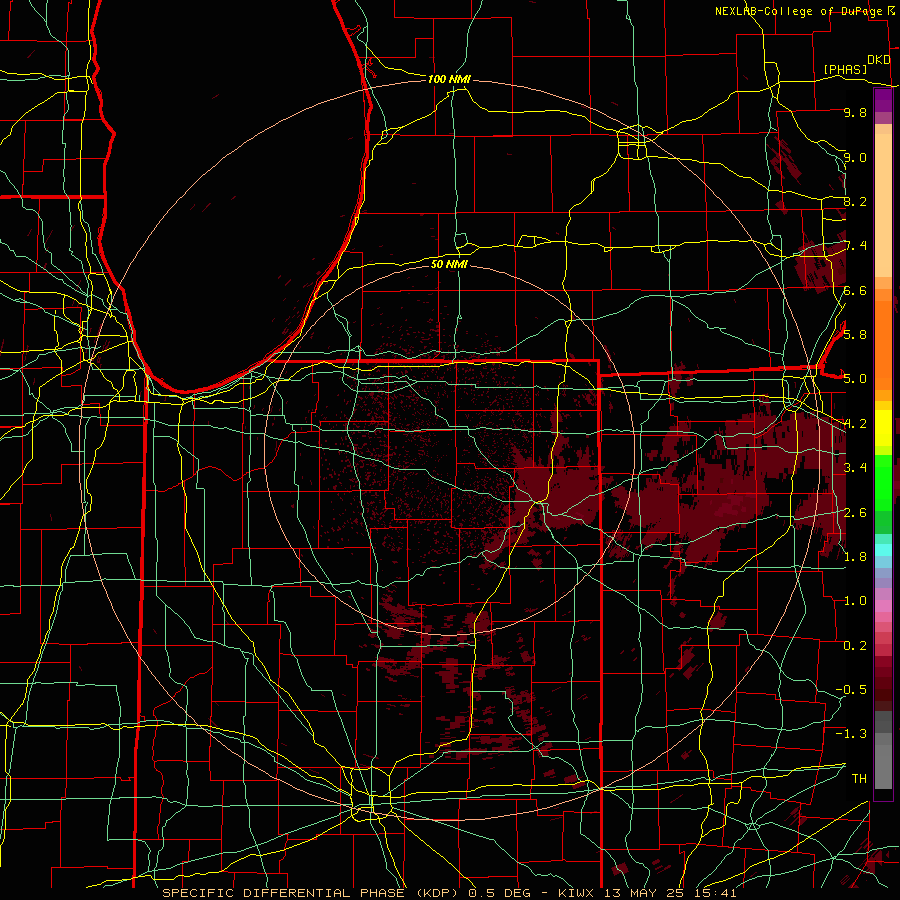Select the pink band in the color bar
The image size is (900, 900).
[x=883, y=606]
